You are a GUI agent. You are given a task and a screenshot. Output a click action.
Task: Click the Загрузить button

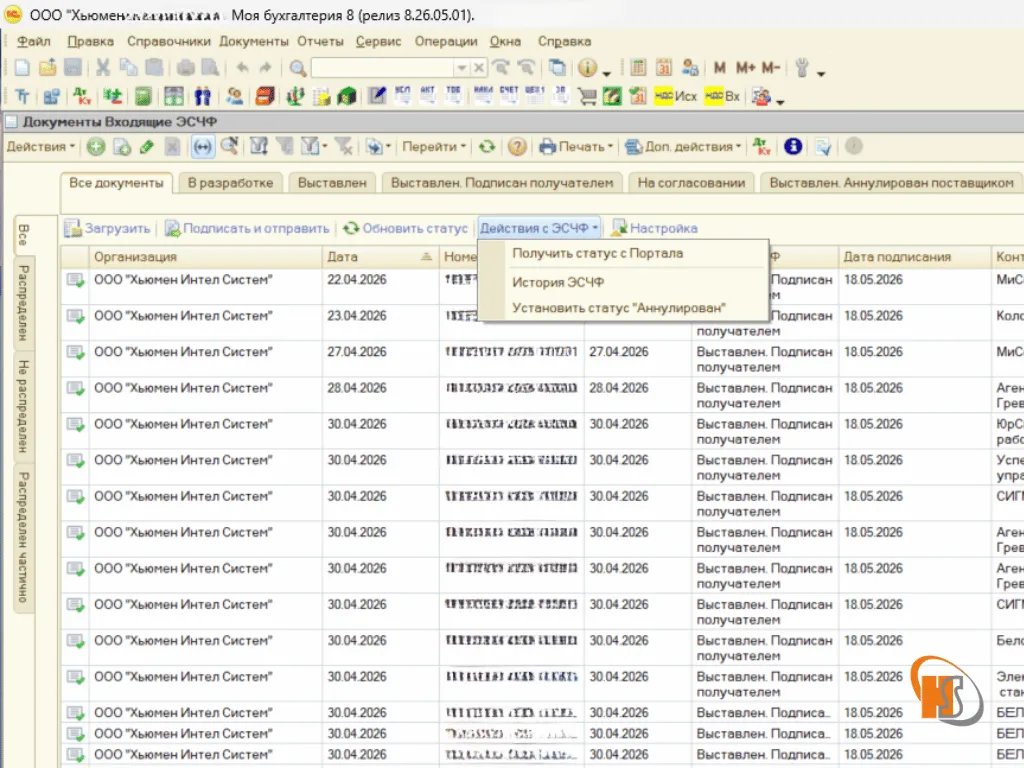click(x=108, y=229)
